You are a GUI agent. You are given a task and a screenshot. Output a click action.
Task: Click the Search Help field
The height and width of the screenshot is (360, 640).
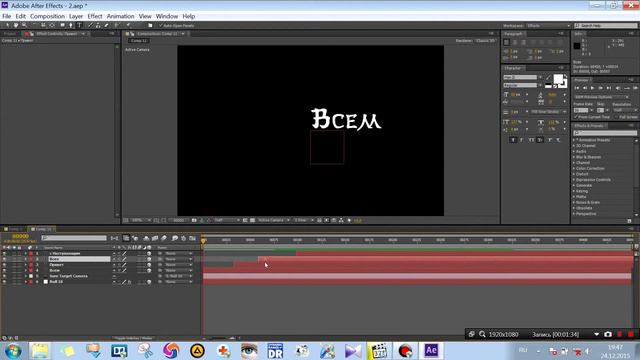[606, 25]
